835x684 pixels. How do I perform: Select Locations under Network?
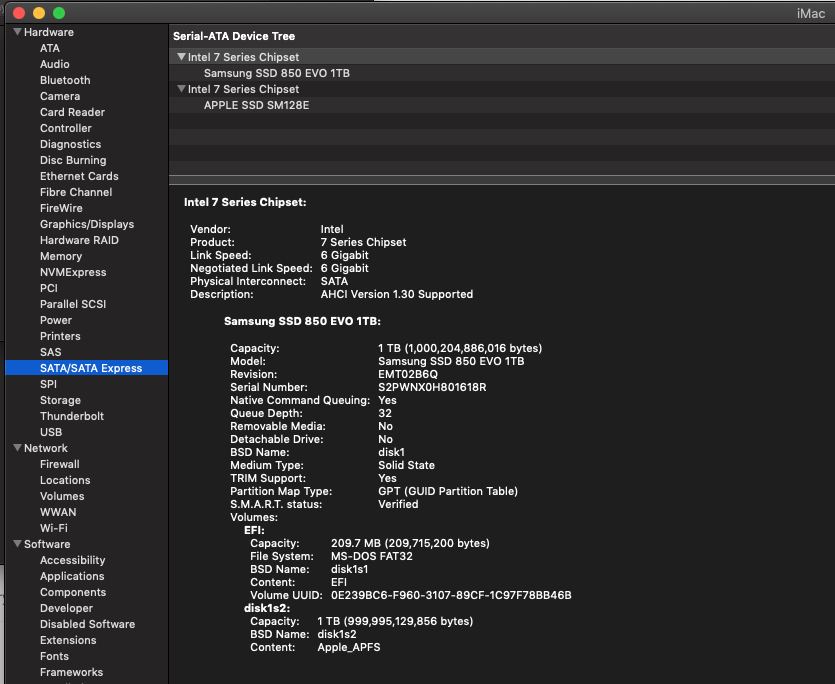pyautogui.click(x=65, y=479)
